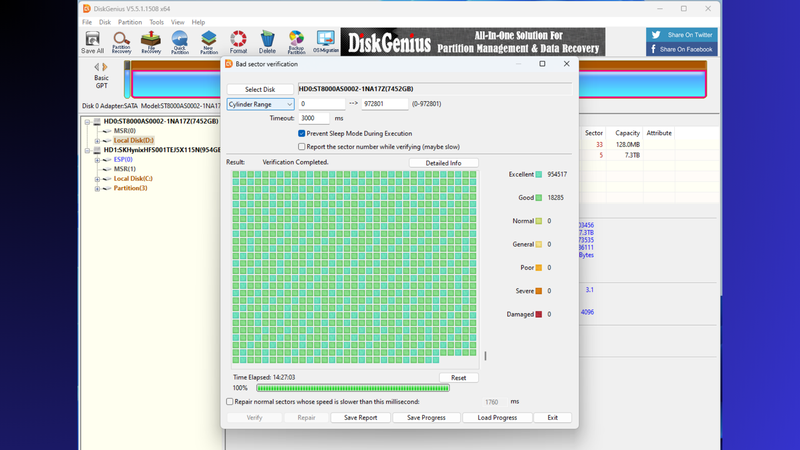Click the New Partition icon
The image size is (800, 450).
tap(209, 42)
